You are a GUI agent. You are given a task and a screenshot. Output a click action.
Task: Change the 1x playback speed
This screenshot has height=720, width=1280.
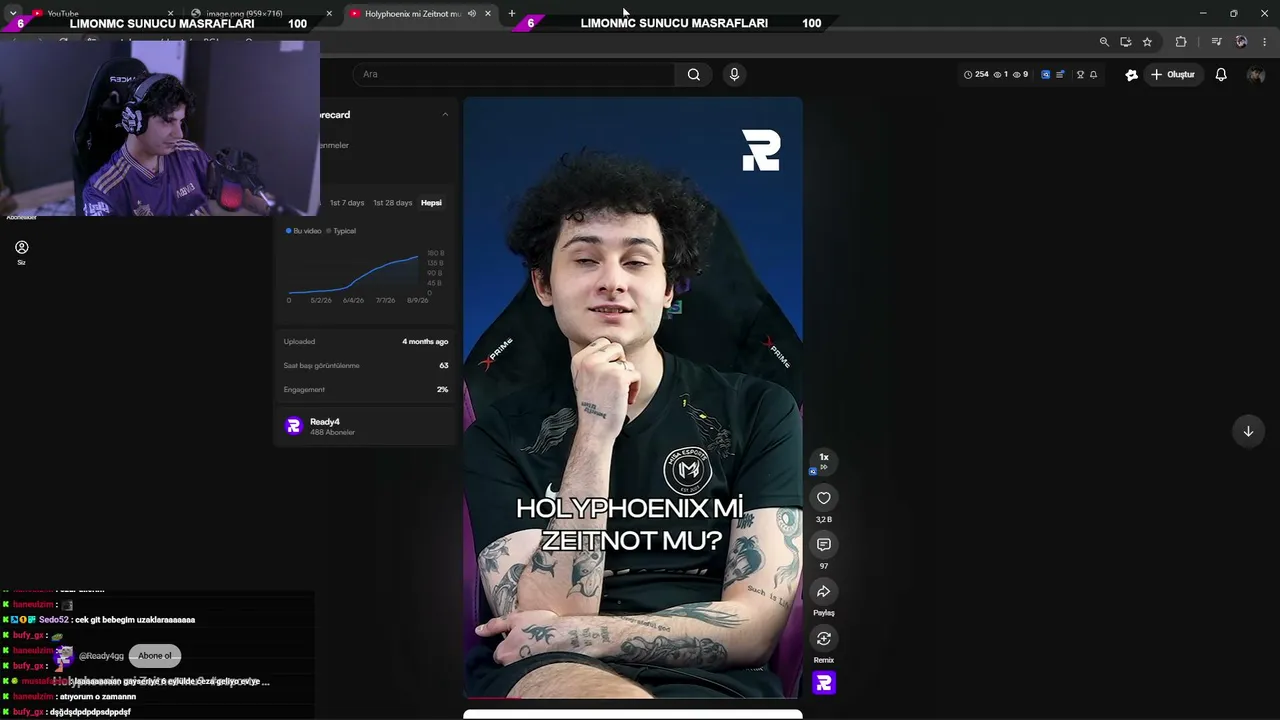click(x=824, y=460)
